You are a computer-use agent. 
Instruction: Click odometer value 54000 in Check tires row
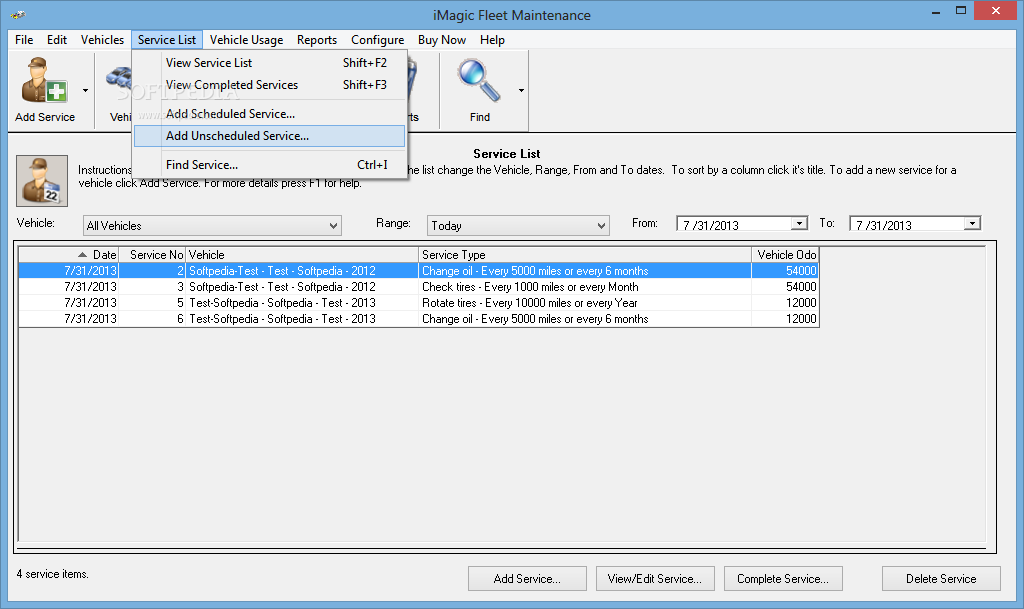click(801, 287)
